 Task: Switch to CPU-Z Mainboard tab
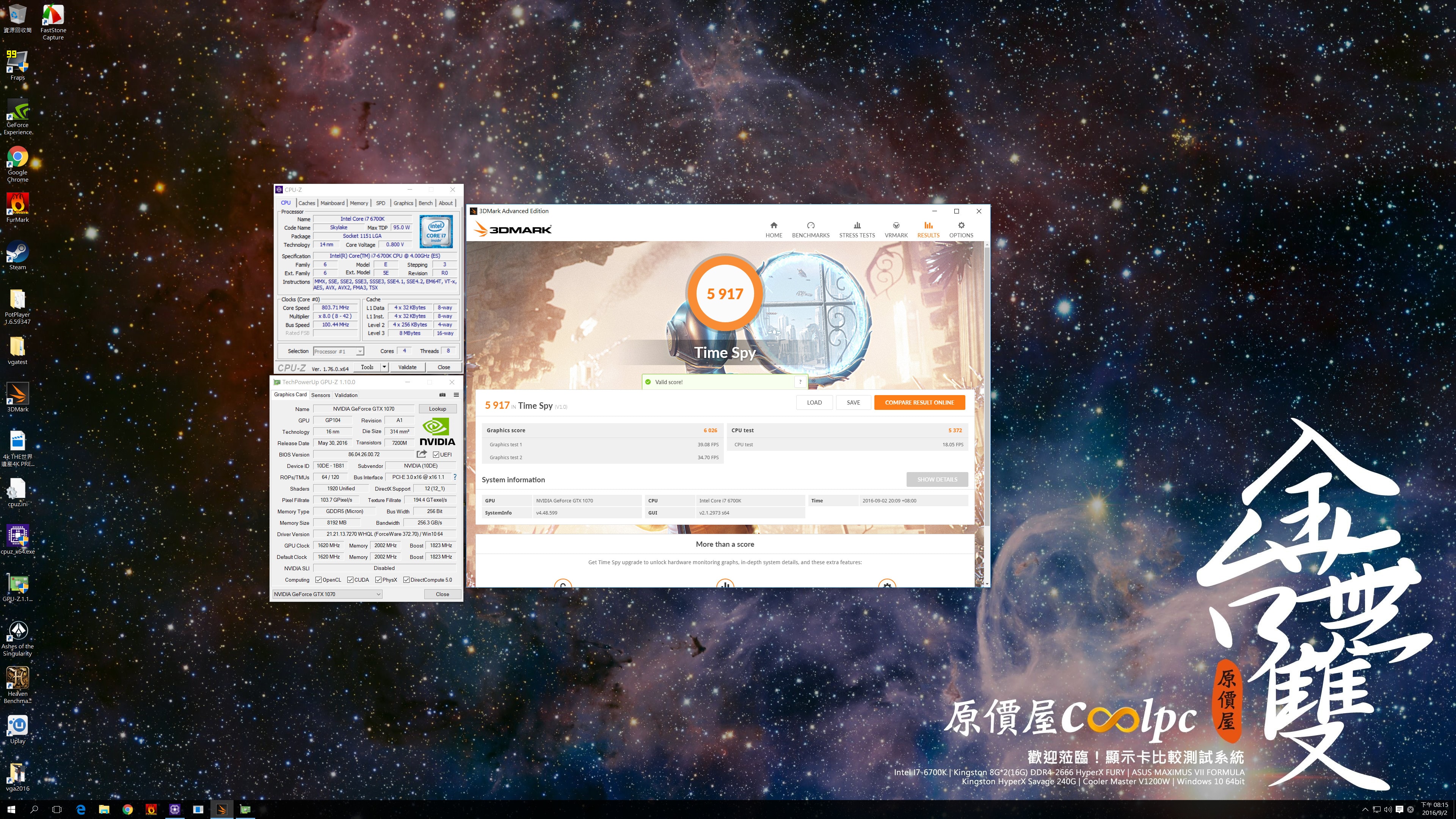(x=333, y=203)
